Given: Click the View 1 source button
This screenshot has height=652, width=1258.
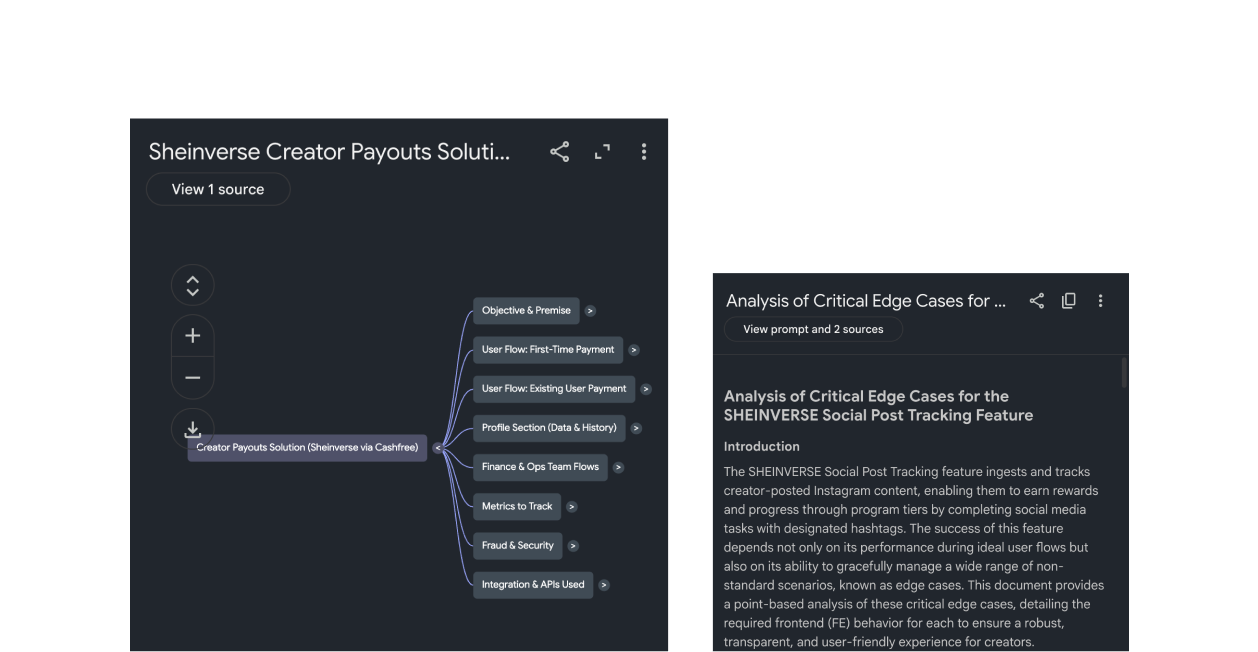Looking at the screenshot, I should tap(218, 189).
